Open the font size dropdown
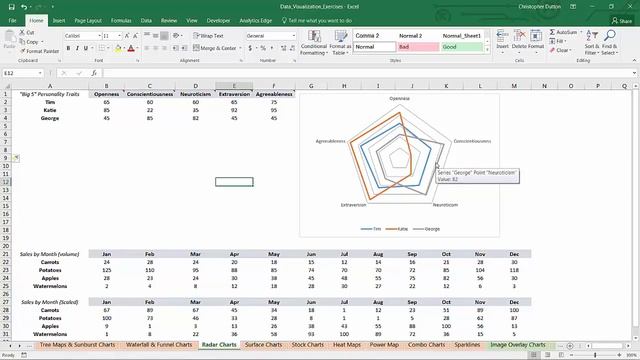 coord(119,36)
